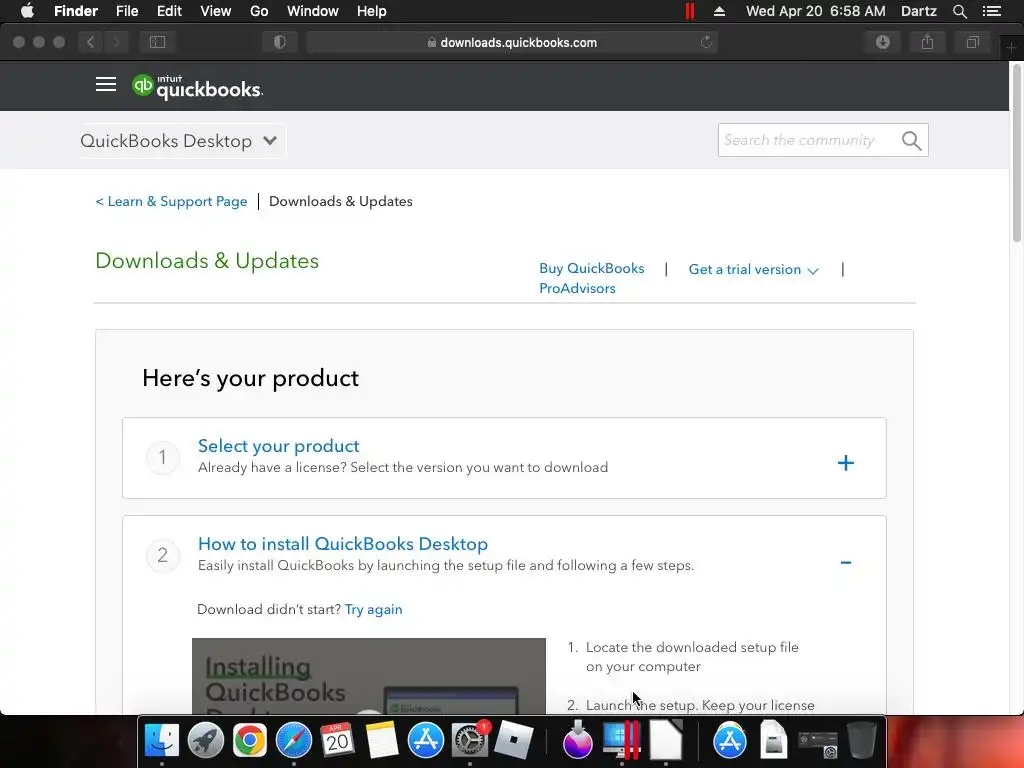Viewport: 1024px width, 768px height.
Task: Open Launchpad from the dock
Action: click(206, 740)
